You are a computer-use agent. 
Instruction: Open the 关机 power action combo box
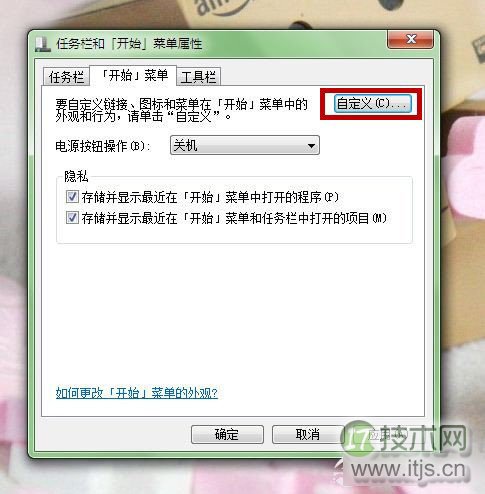pos(245,145)
